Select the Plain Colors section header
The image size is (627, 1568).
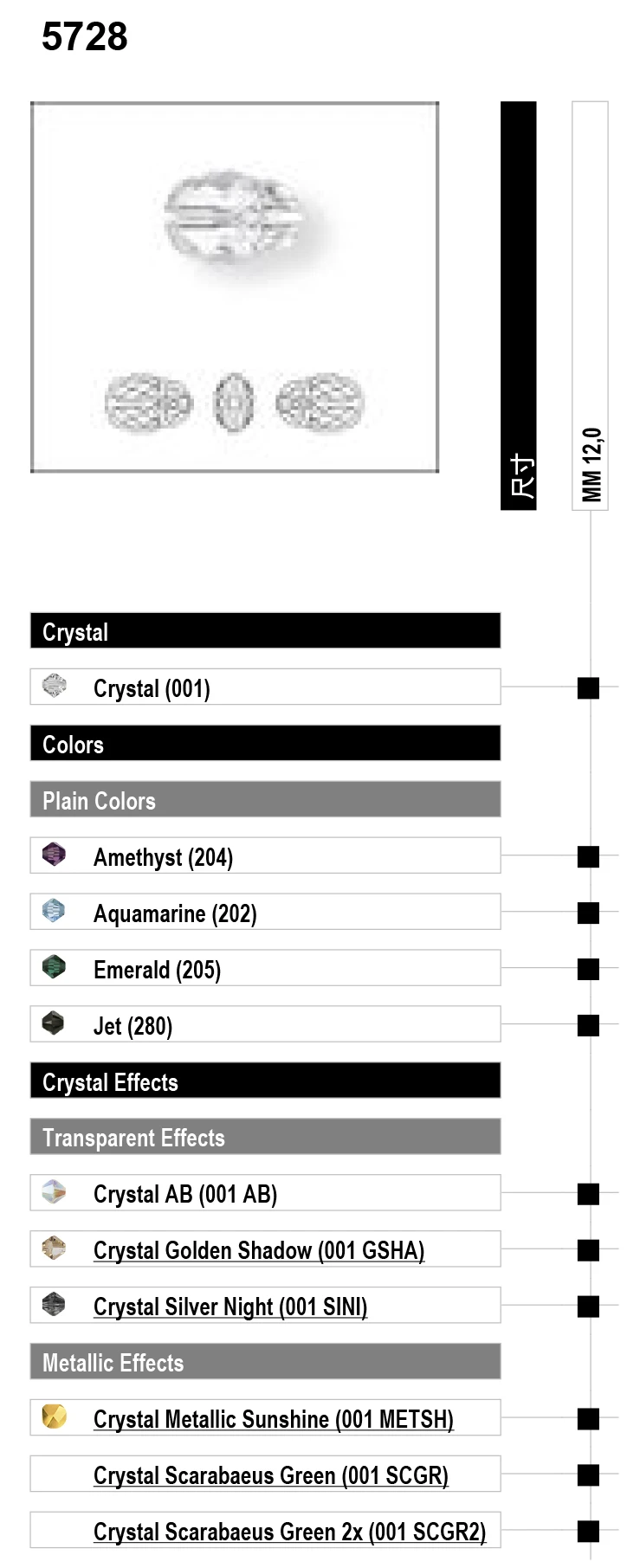point(265,799)
